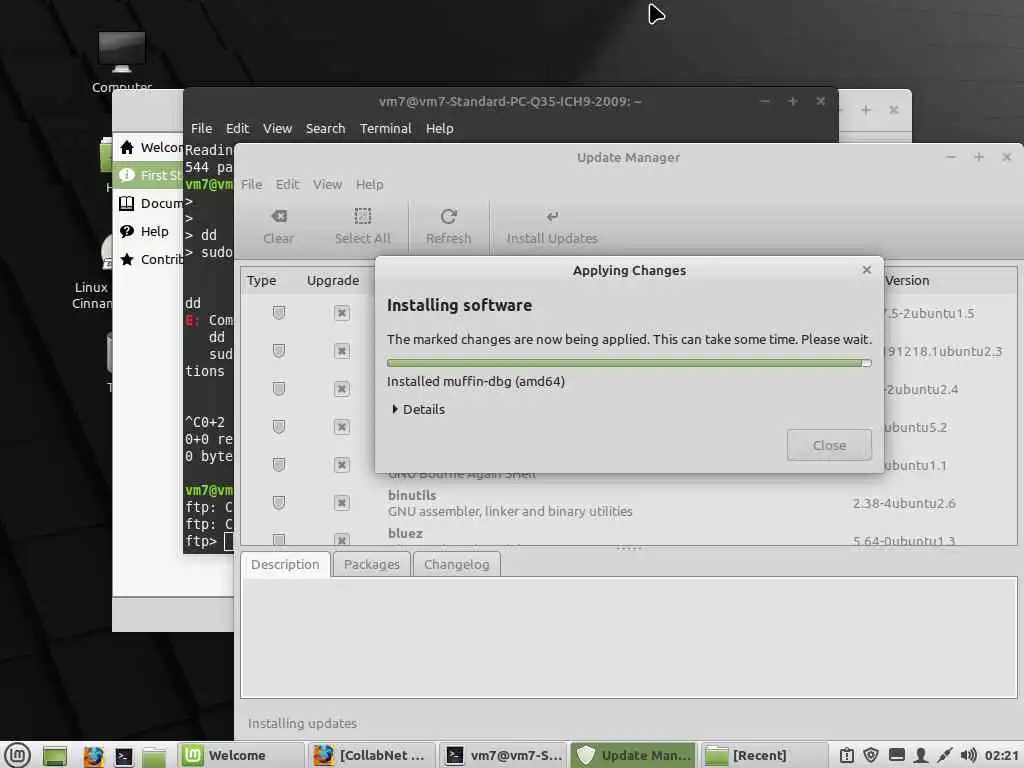Image resolution: width=1024 pixels, height=768 pixels.
Task: Toggle the upgrade checkbox in the fifth update row
Action: point(342,464)
